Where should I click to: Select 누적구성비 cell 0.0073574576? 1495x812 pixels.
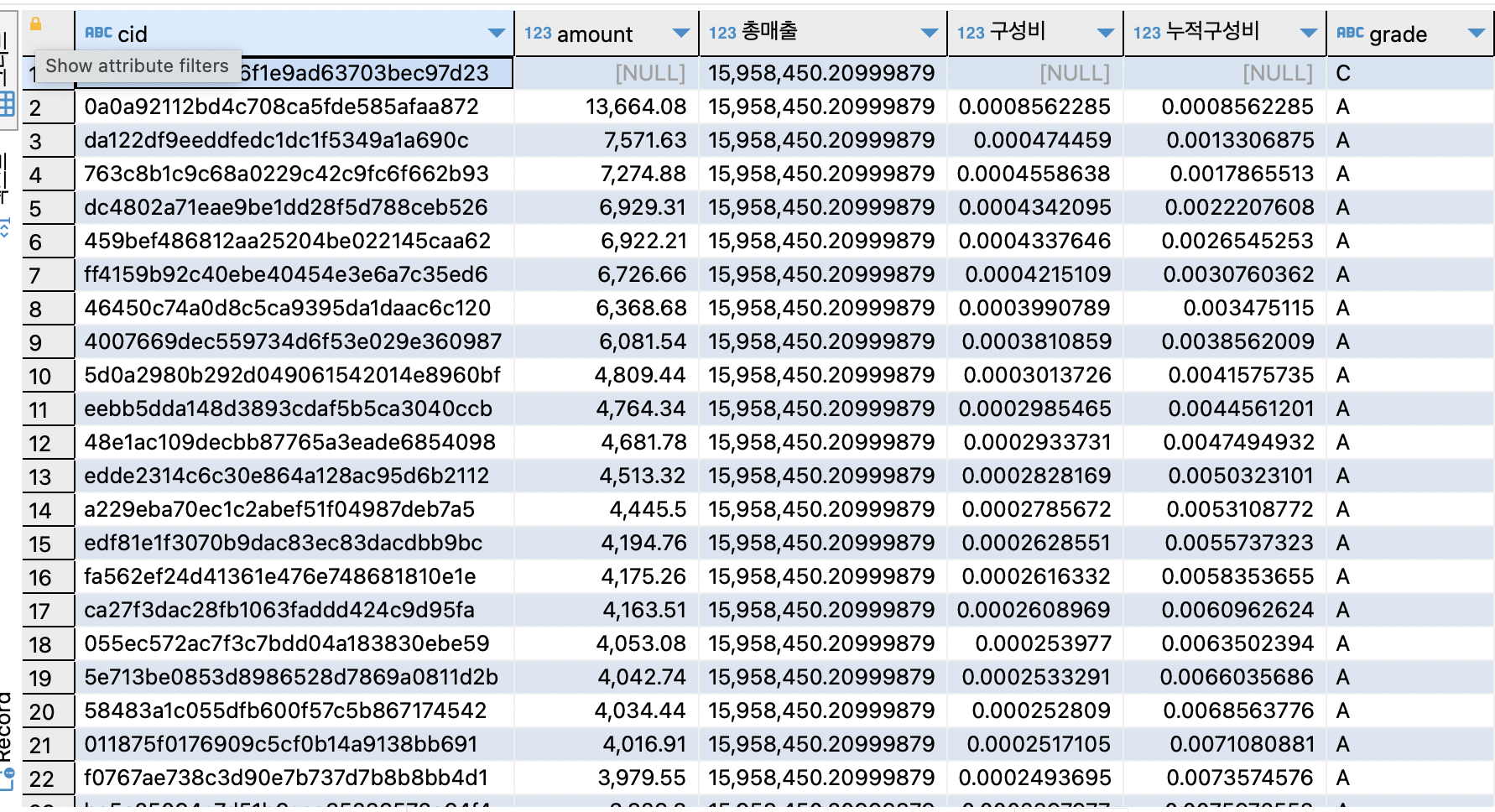click(x=1224, y=778)
